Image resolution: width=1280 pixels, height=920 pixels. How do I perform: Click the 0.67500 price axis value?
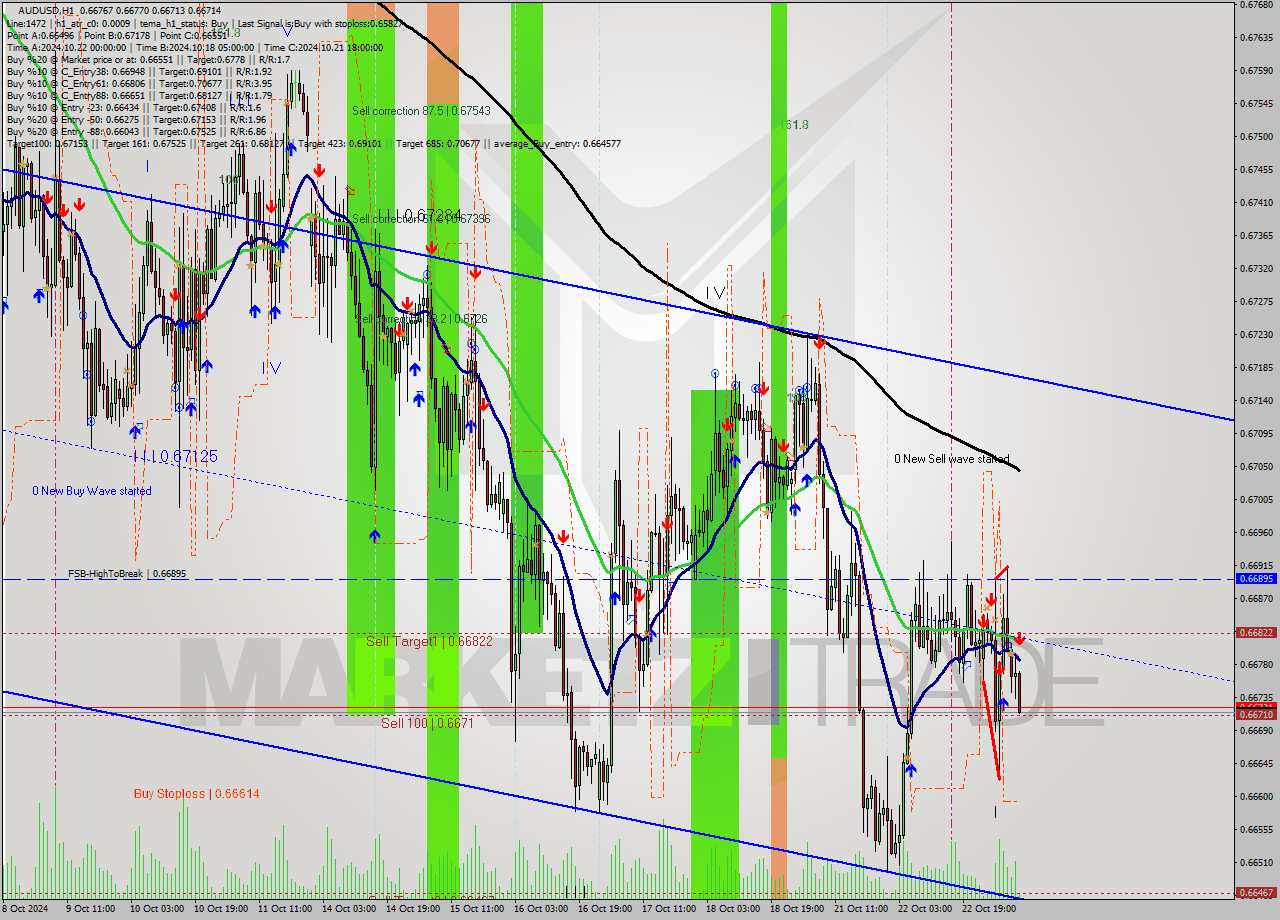point(1256,136)
